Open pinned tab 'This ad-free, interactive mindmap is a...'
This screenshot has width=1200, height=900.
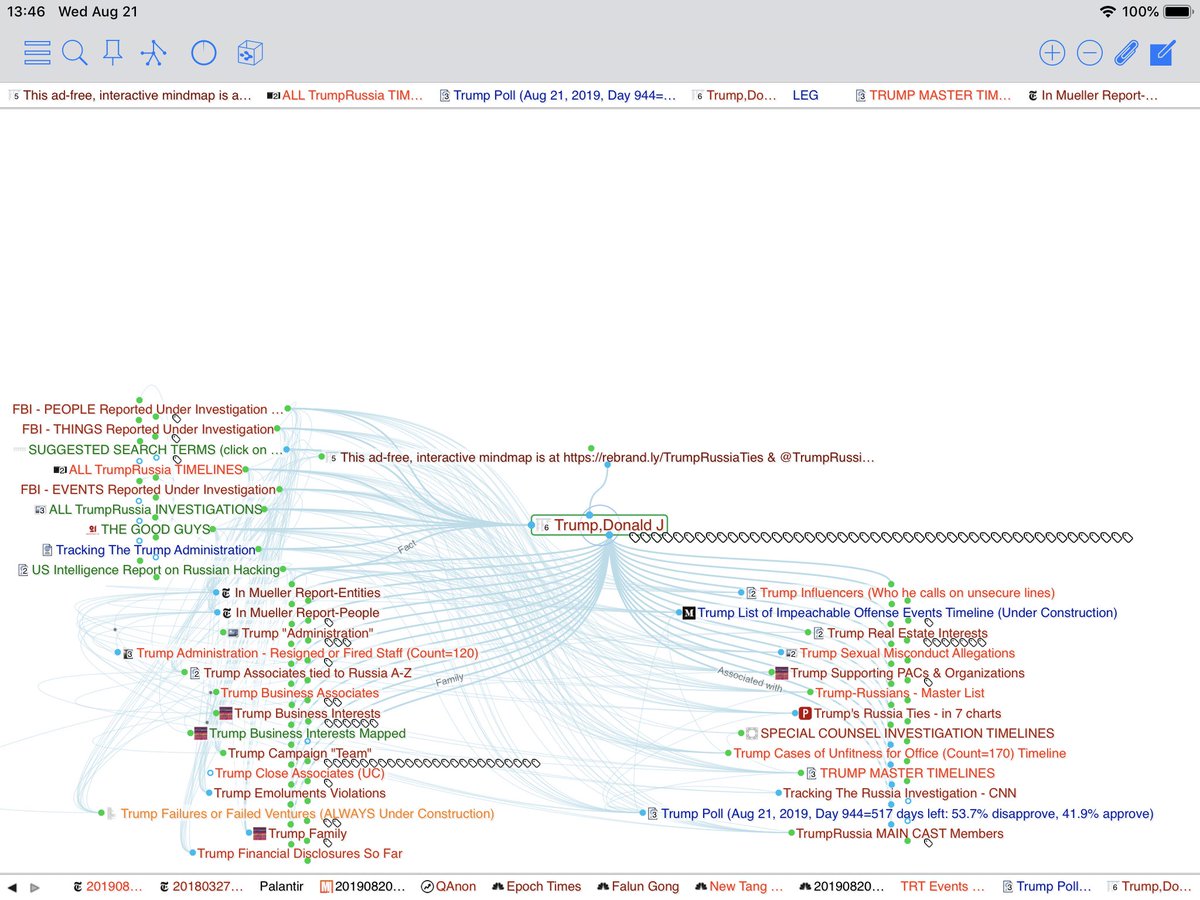(129, 95)
